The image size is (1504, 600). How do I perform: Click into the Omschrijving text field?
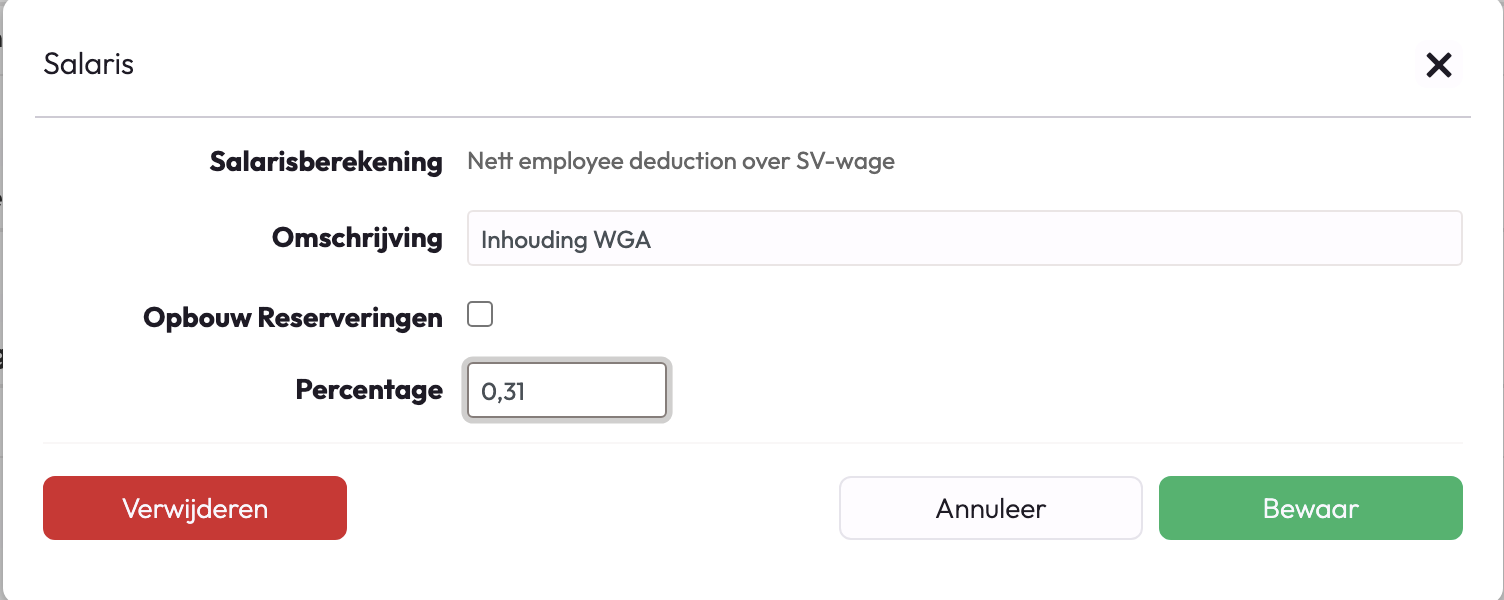[964, 238]
